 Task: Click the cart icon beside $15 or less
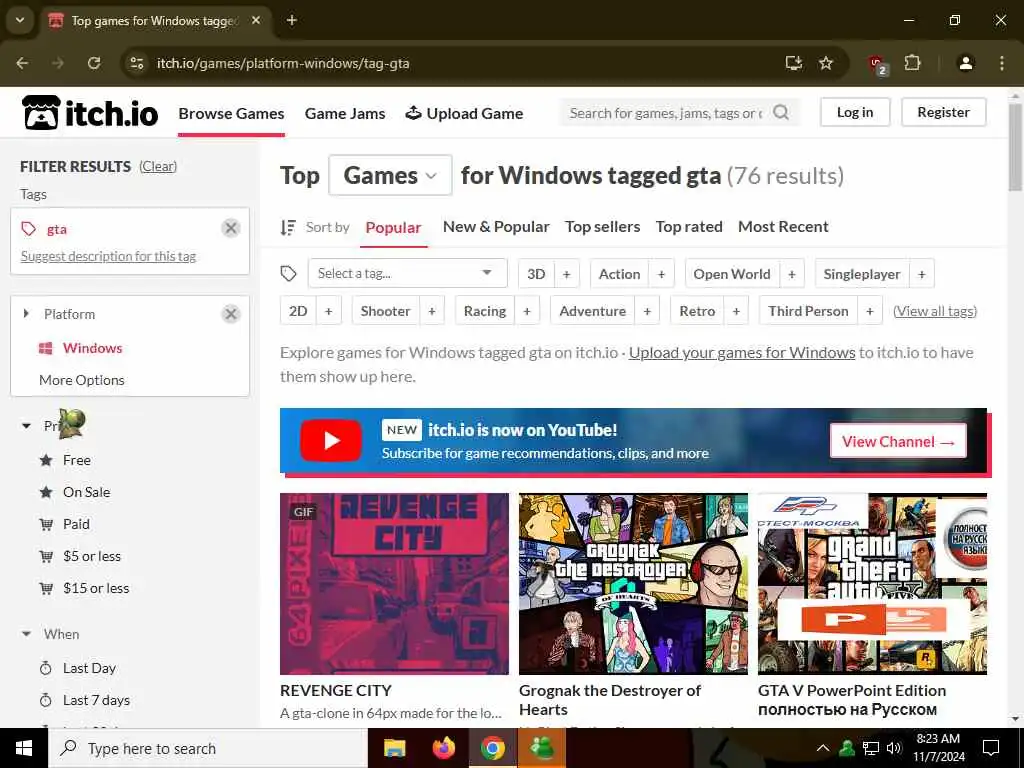pyautogui.click(x=46, y=588)
